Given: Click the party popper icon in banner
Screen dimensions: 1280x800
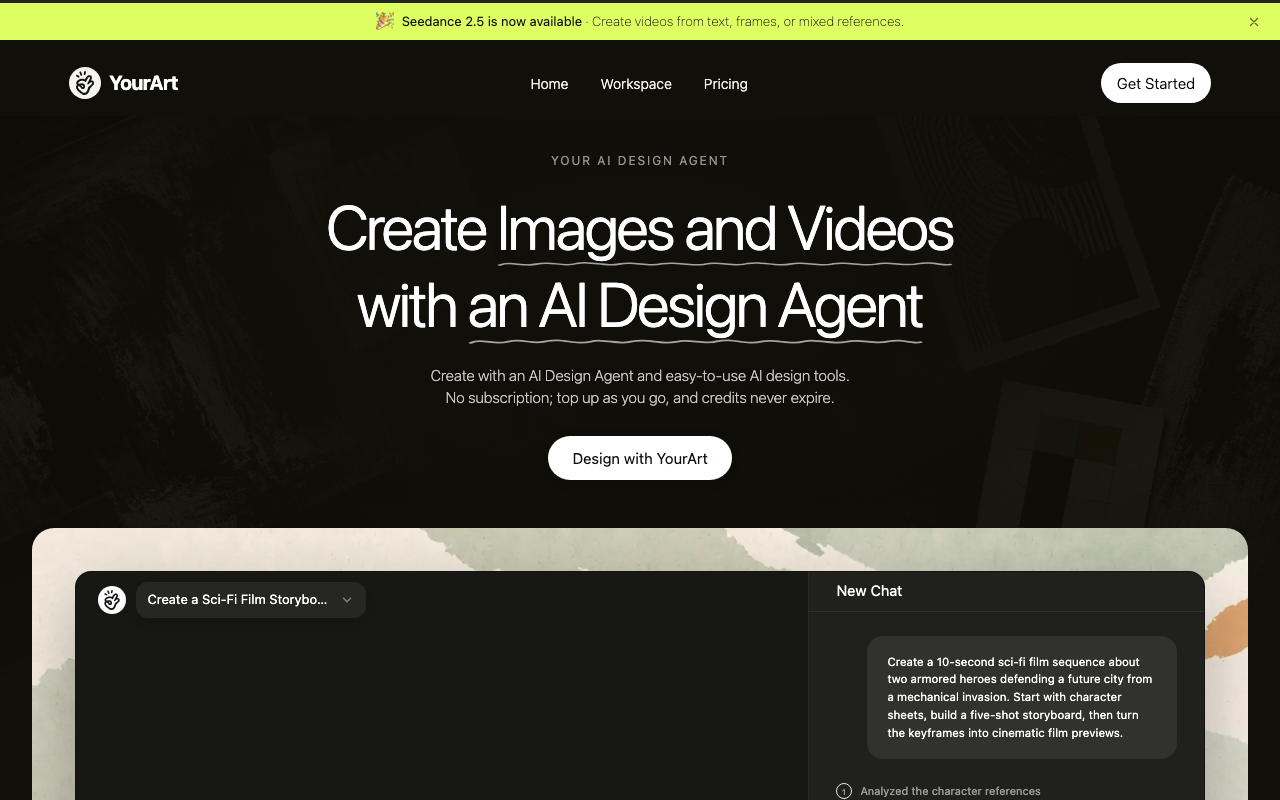Looking at the screenshot, I should [385, 21].
